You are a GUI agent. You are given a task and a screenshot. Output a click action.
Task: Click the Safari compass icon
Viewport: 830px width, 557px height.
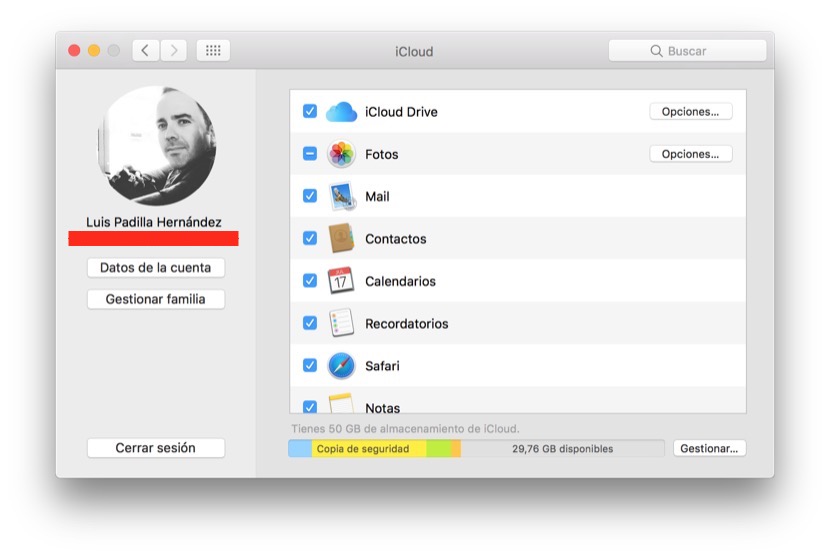[x=341, y=366]
